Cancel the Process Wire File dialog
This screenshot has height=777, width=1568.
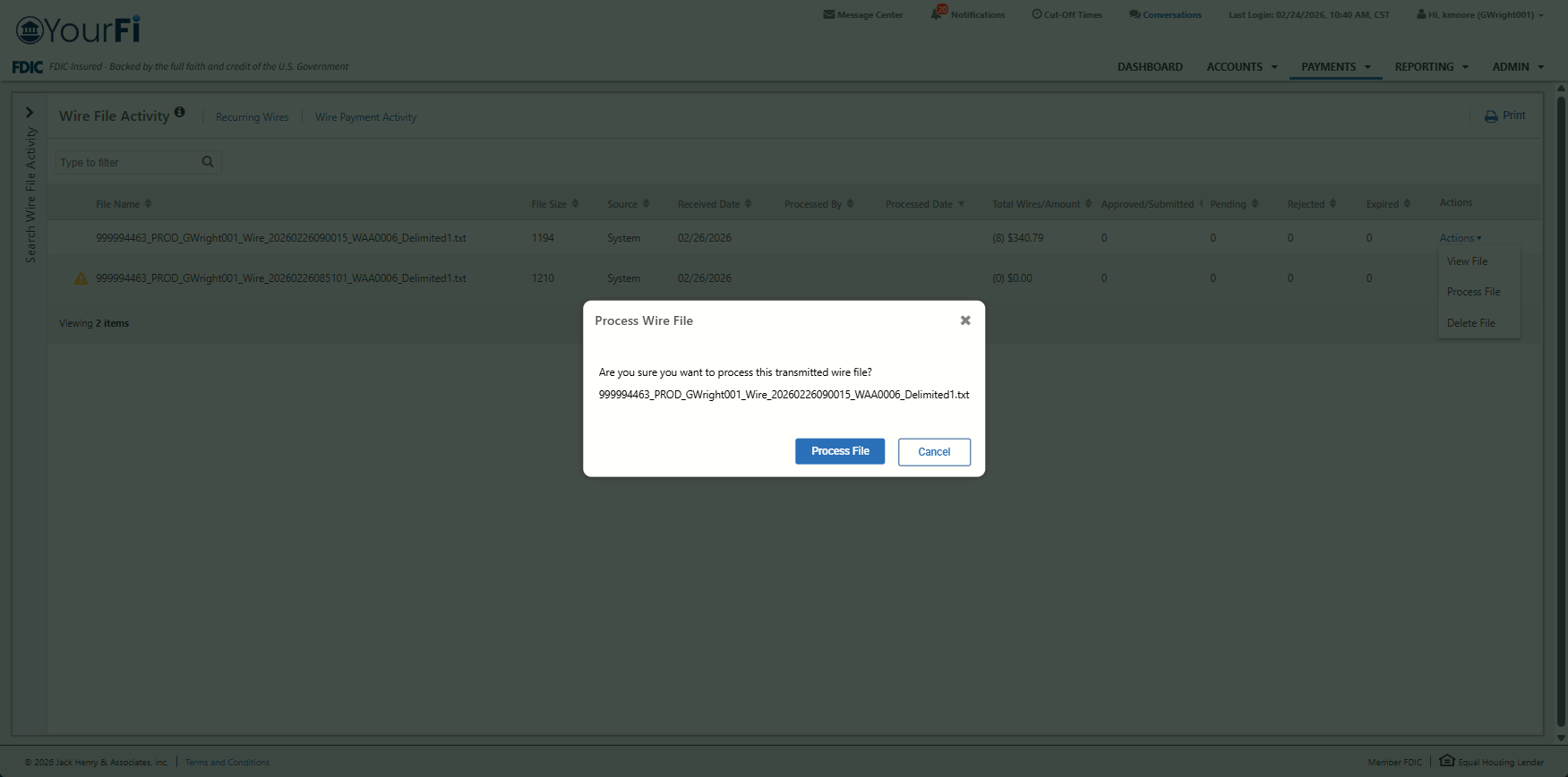[933, 452]
